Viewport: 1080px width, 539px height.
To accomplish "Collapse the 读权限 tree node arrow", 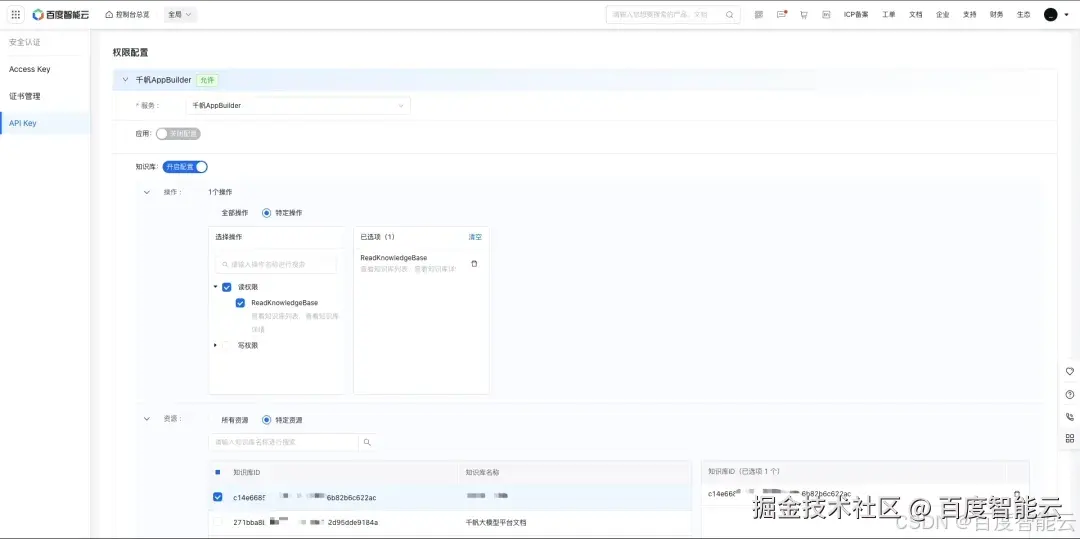I will [x=216, y=287].
